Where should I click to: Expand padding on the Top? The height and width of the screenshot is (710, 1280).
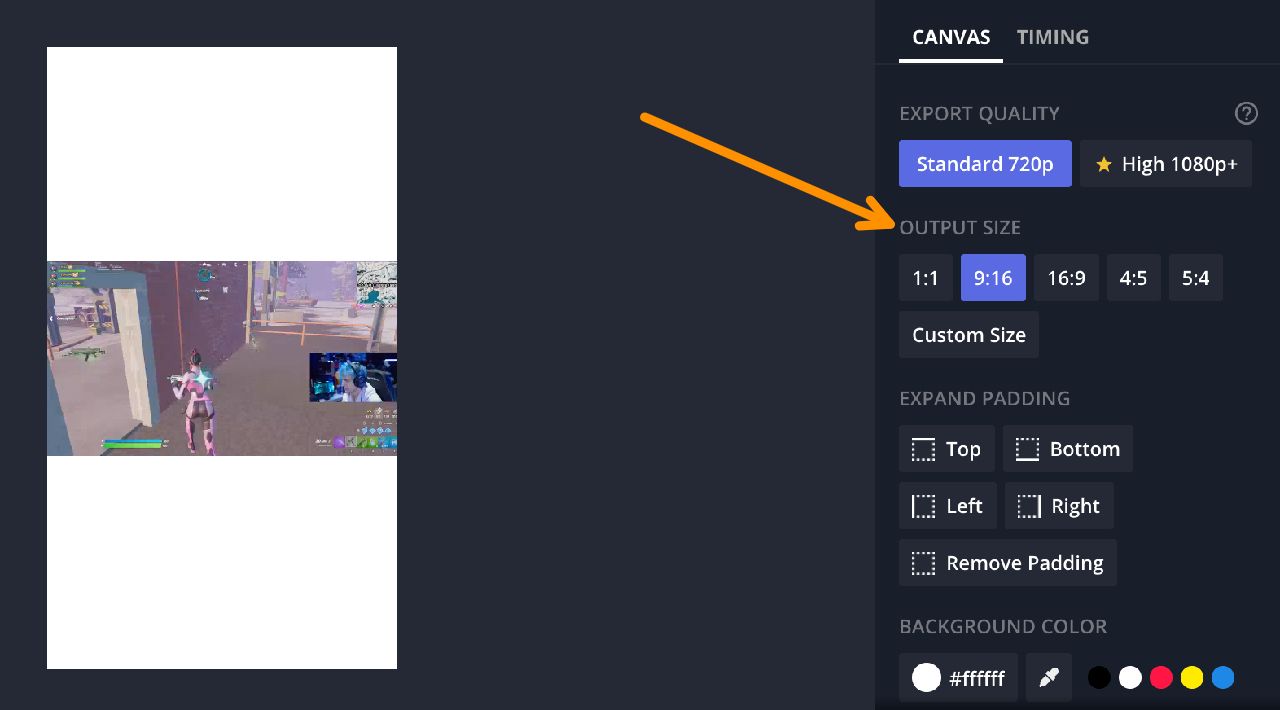946,449
